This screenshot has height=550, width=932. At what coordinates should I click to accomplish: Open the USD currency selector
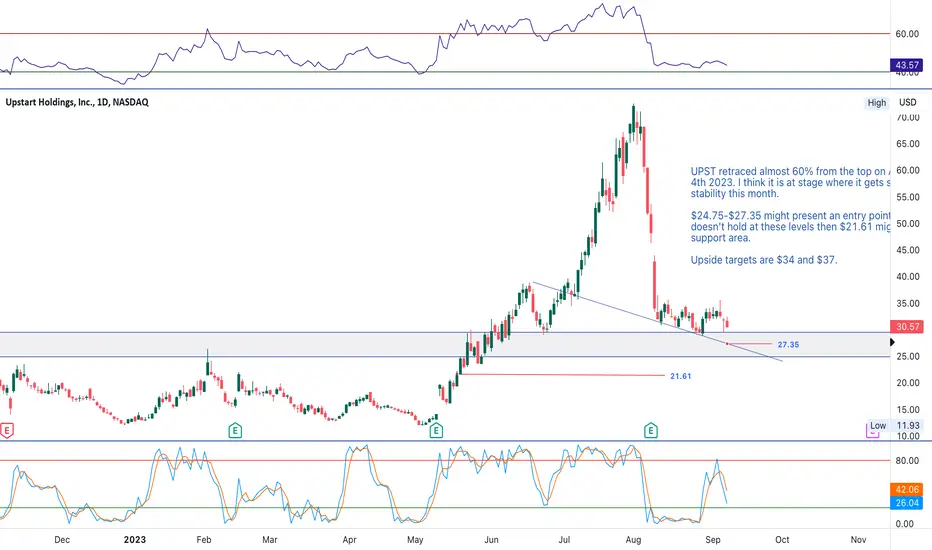pos(908,102)
